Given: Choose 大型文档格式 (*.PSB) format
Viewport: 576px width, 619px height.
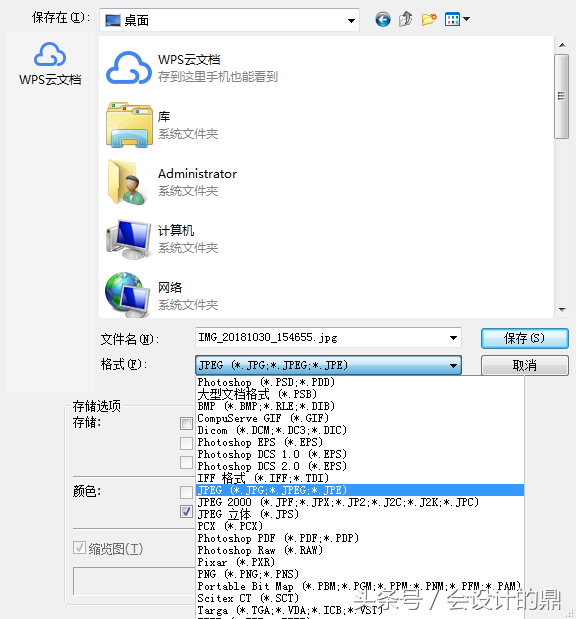Looking at the screenshot, I should tap(360, 394).
